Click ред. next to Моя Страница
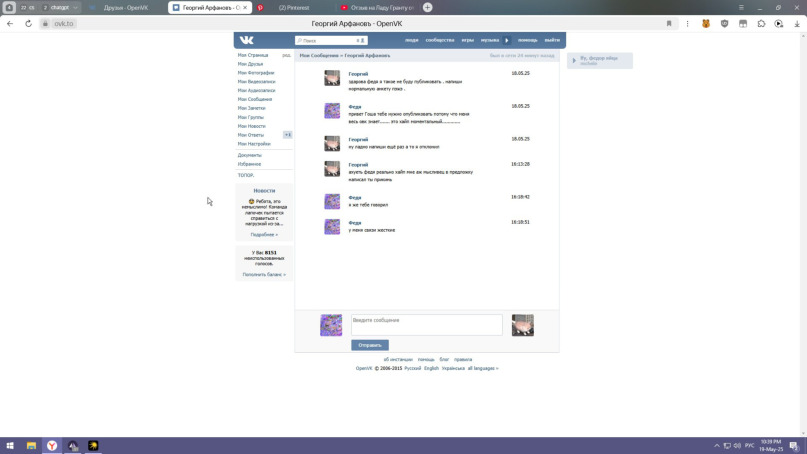The width and height of the screenshot is (807, 454). (x=287, y=55)
